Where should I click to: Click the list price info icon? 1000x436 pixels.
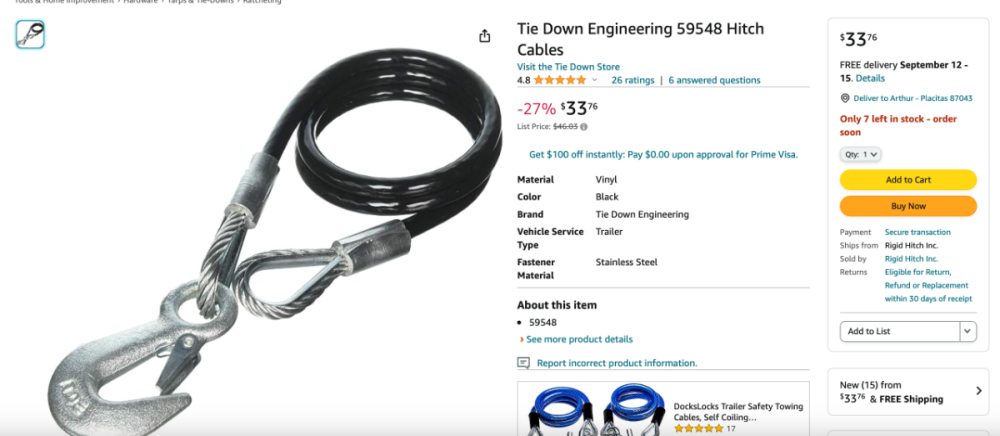point(584,126)
